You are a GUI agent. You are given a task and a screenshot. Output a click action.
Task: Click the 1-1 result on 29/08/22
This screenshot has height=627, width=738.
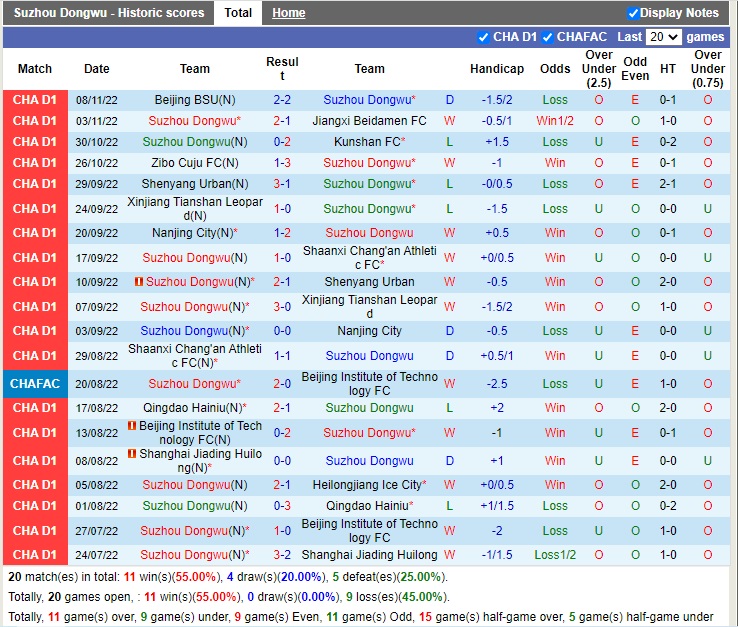click(282, 355)
